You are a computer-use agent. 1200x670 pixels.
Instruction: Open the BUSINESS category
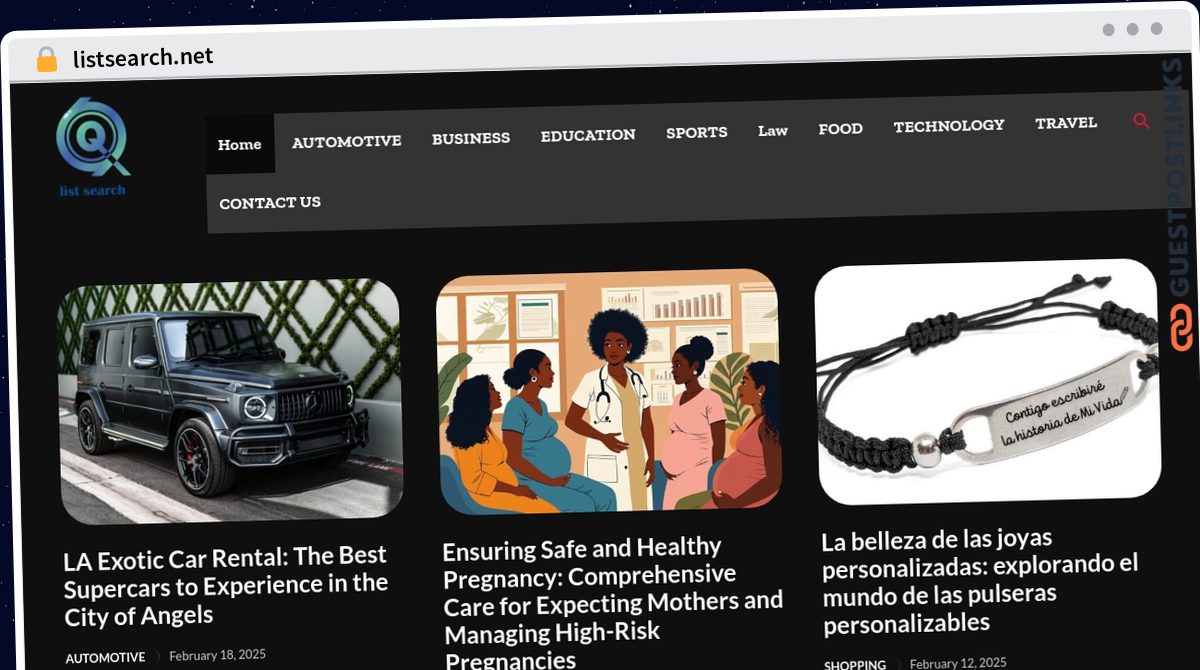471,138
